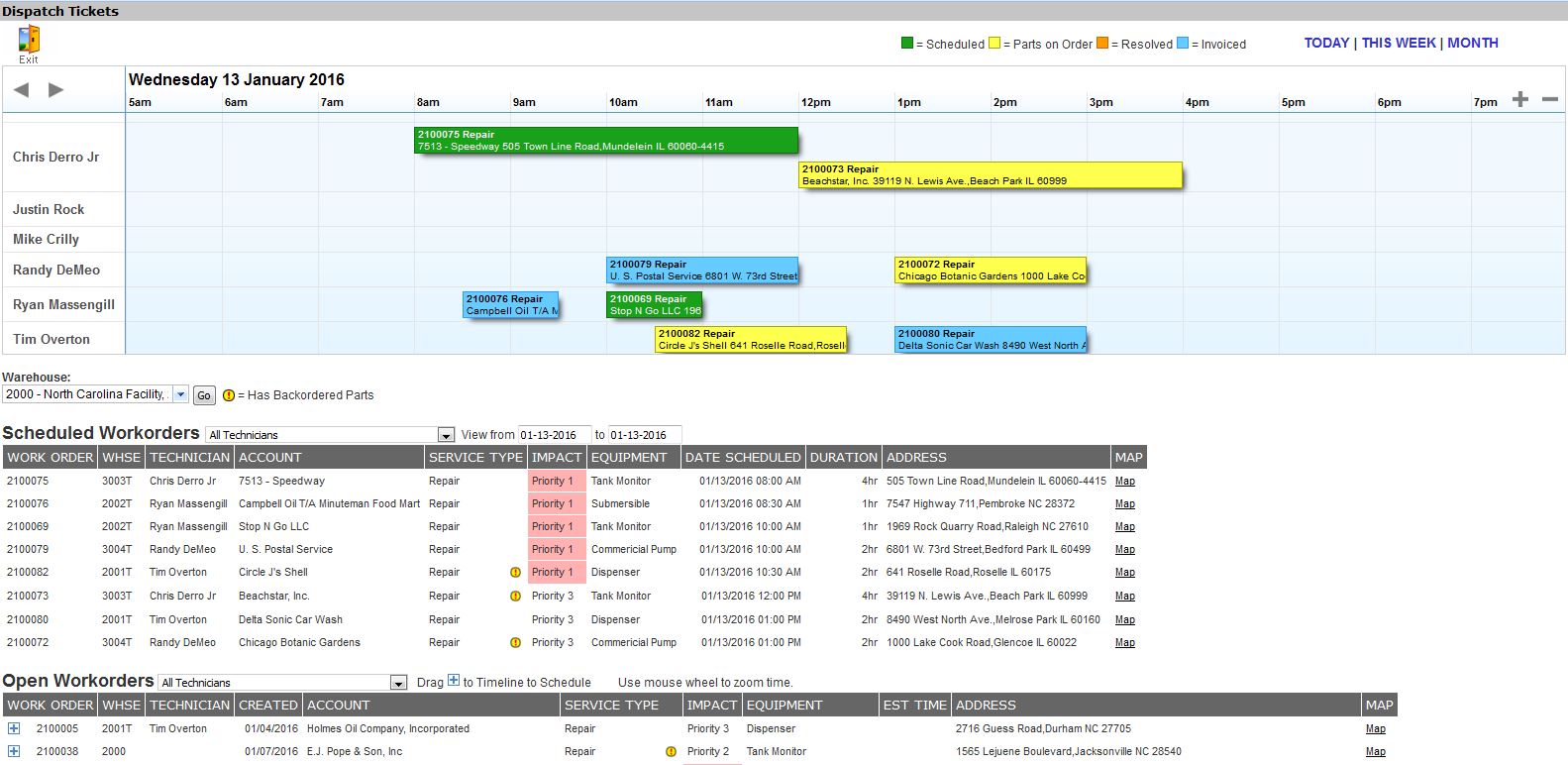
Task: Click the View to date field
Action: [x=645, y=435]
